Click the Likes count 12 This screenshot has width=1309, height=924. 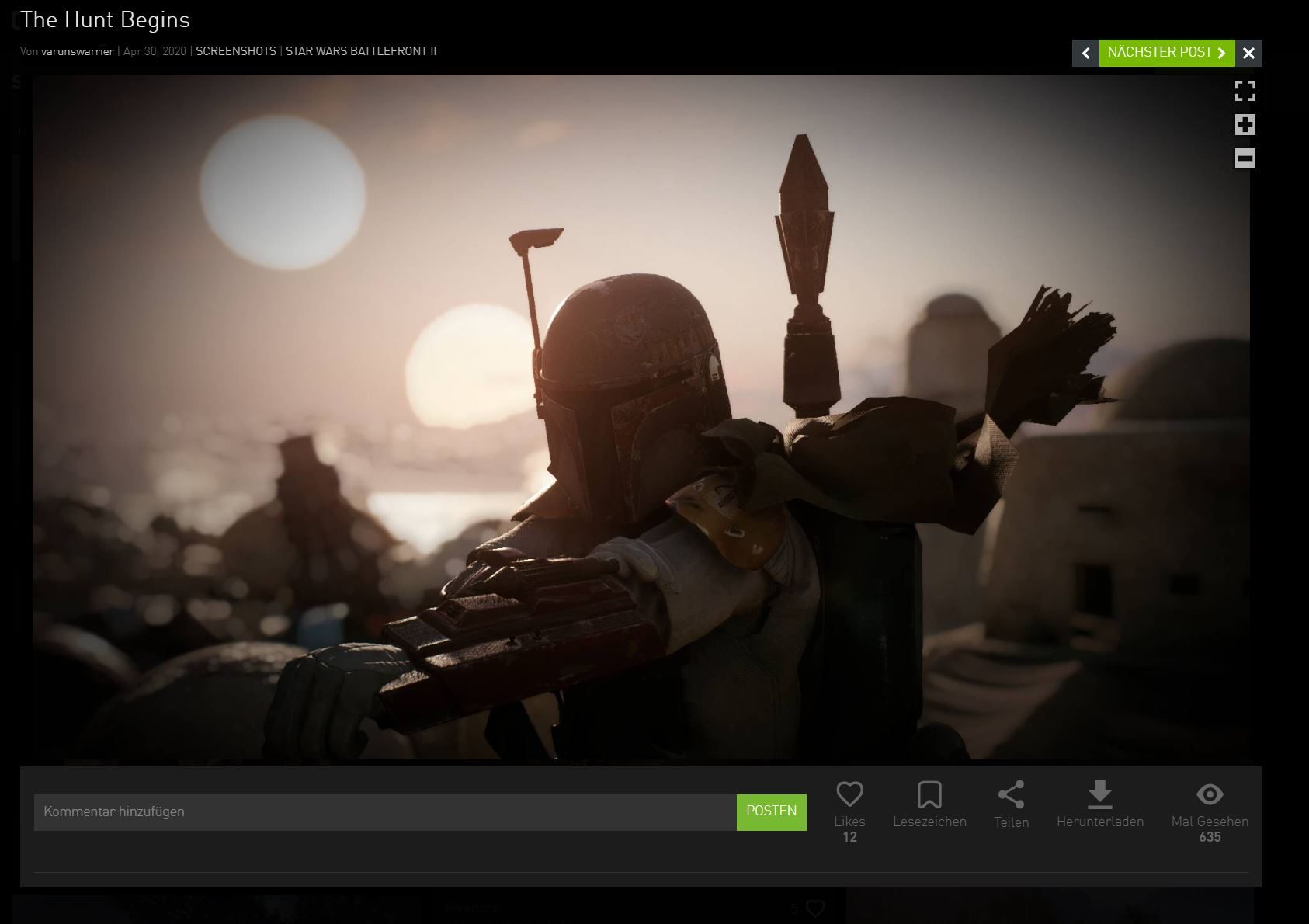tap(849, 837)
